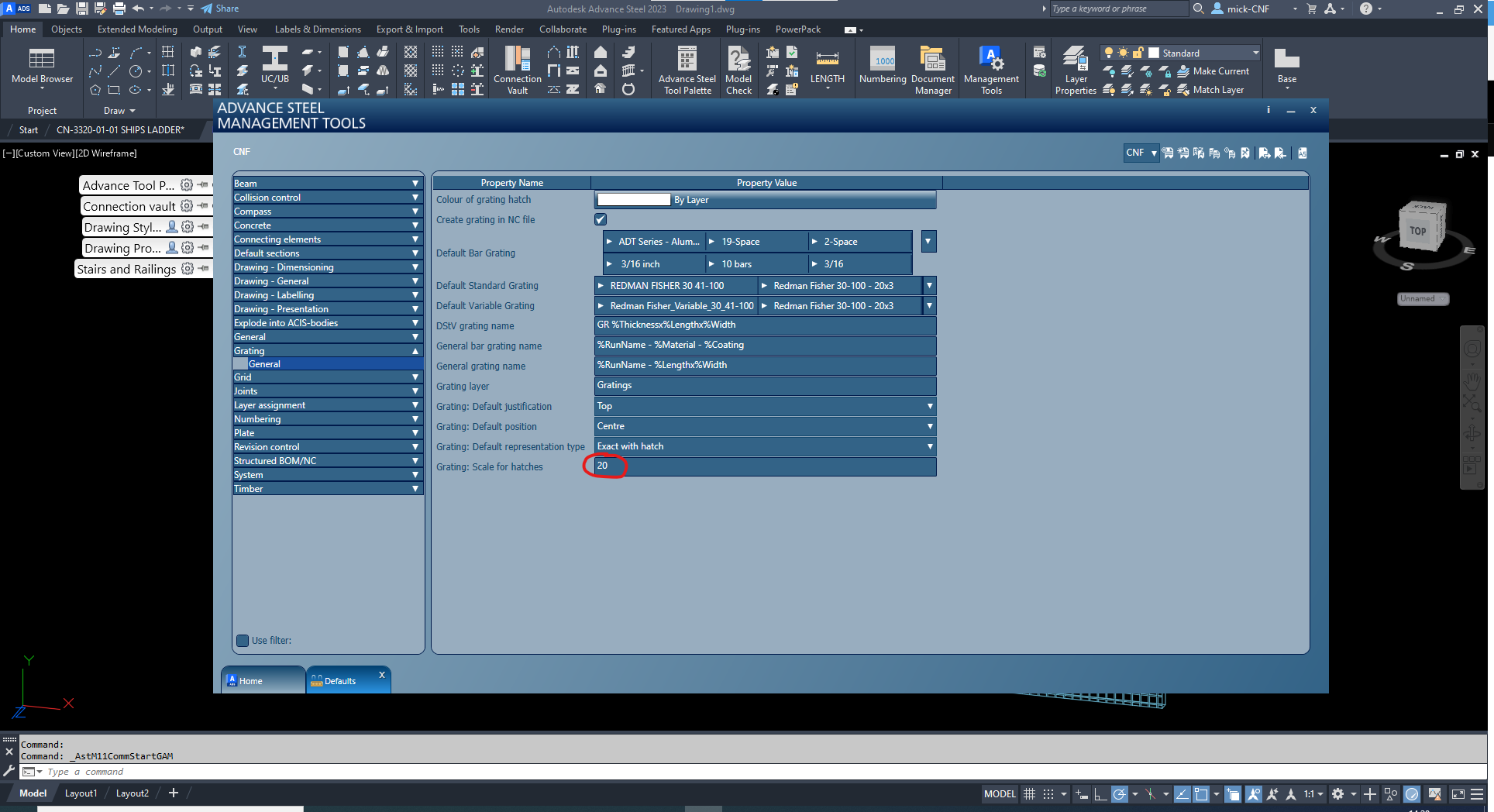Click the TOP face of ViewCube
1494x812 pixels.
tap(1418, 230)
